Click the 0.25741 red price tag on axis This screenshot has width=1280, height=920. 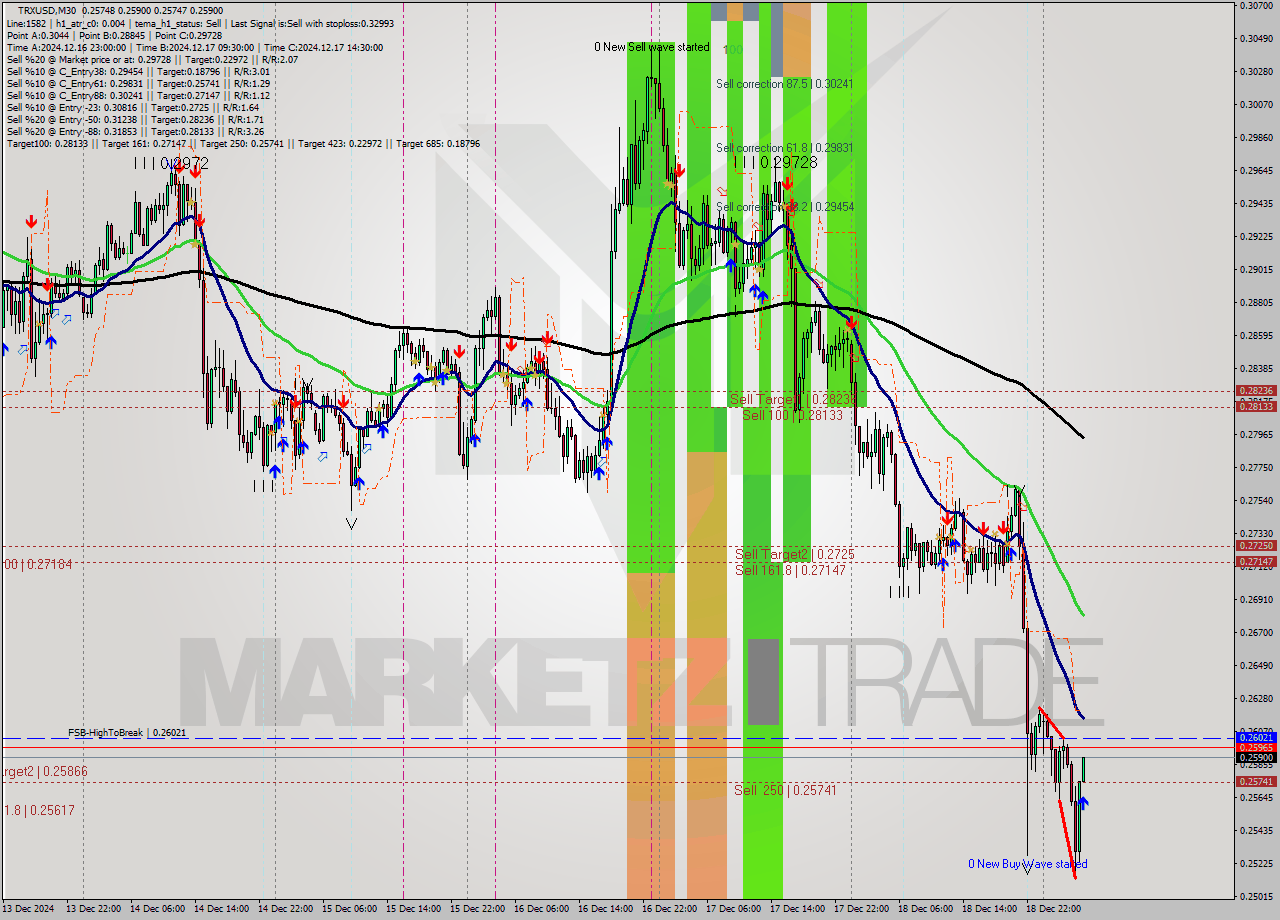[1256, 781]
